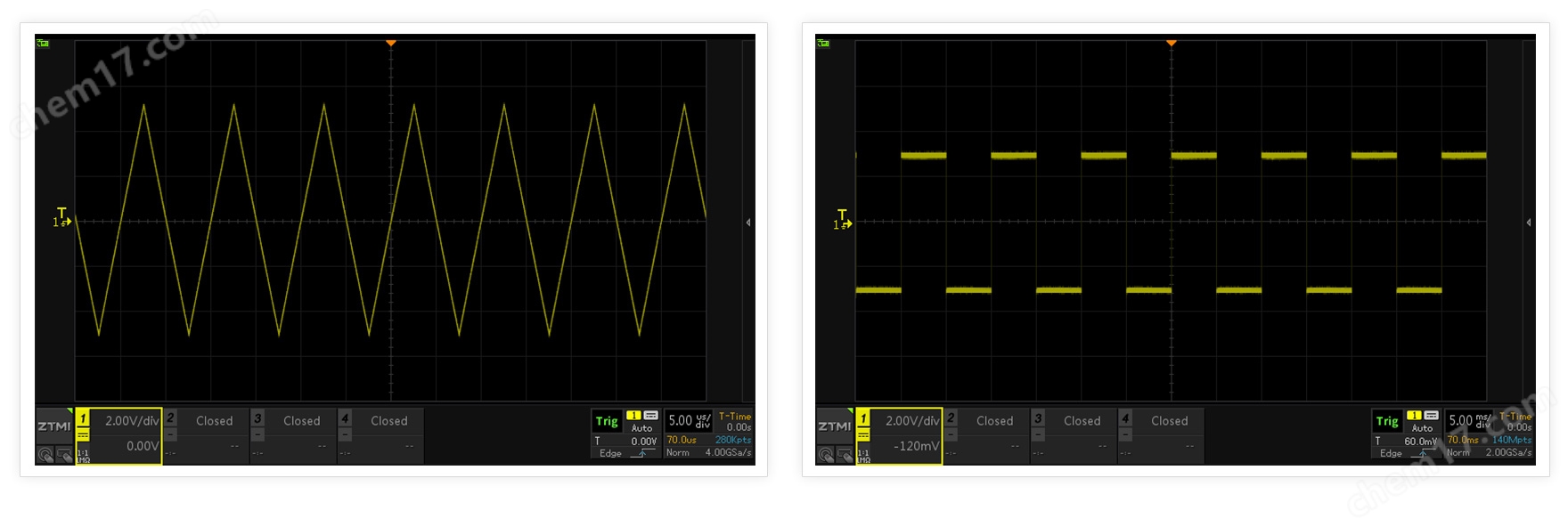
Task: Click the orange trigger position marker above triangle waveform
Action: 391,43
